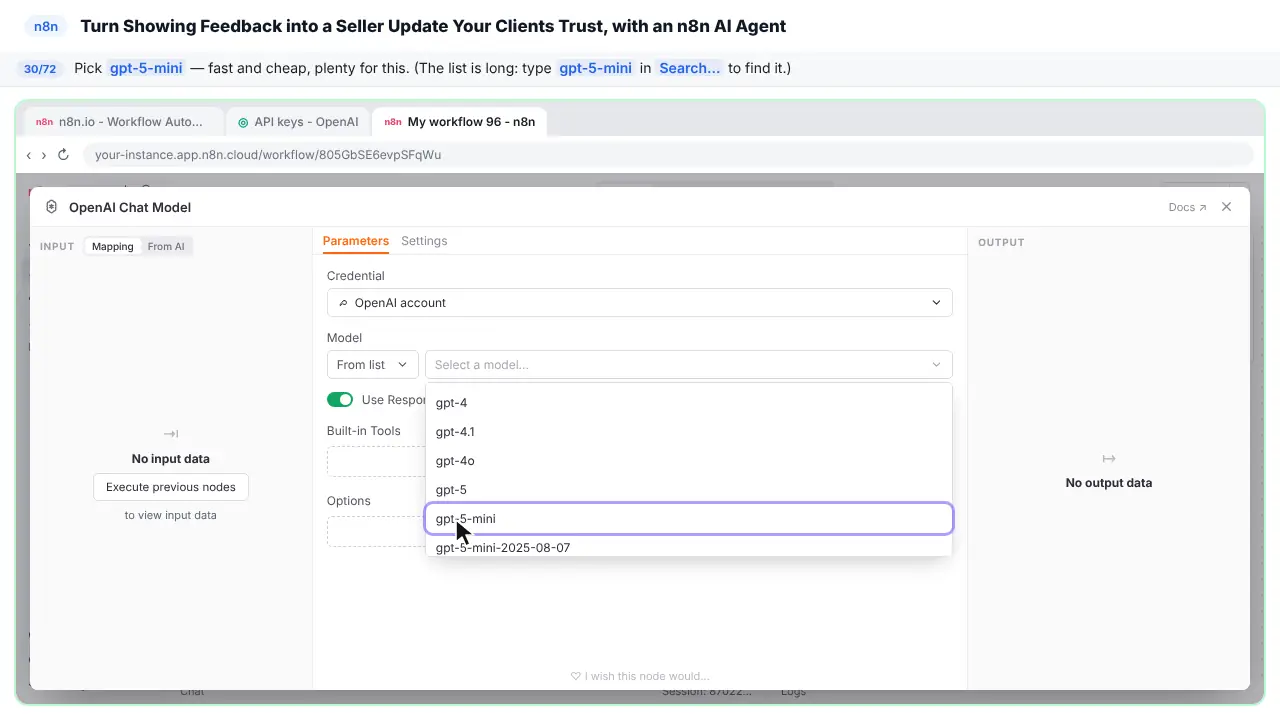This screenshot has height=720, width=1280.
Task: Switch to the Settings tab
Action: pyautogui.click(x=424, y=241)
